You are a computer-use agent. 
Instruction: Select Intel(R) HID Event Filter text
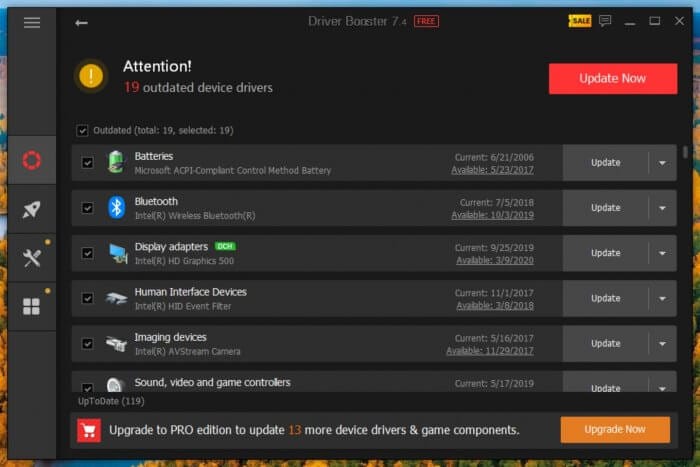[183, 306]
